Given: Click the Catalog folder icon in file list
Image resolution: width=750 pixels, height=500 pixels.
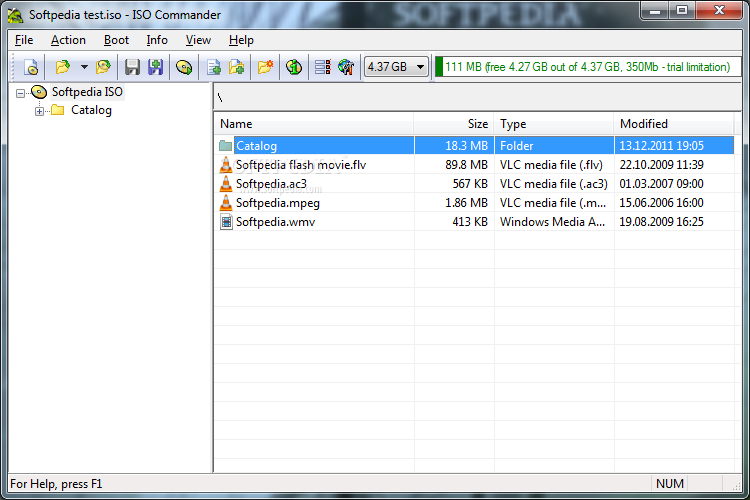Looking at the screenshot, I should click(x=225, y=146).
